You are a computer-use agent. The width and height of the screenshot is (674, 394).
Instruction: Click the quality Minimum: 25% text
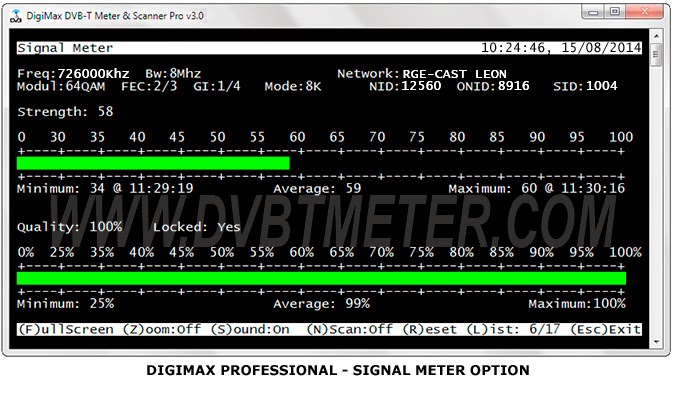pos(66,304)
